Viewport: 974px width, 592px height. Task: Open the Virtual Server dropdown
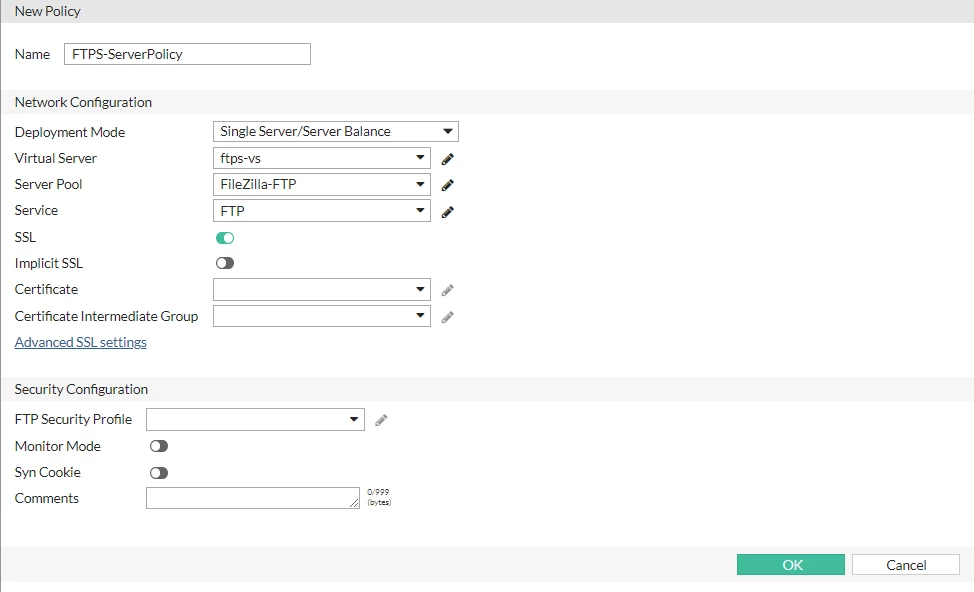pyautogui.click(x=322, y=158)
